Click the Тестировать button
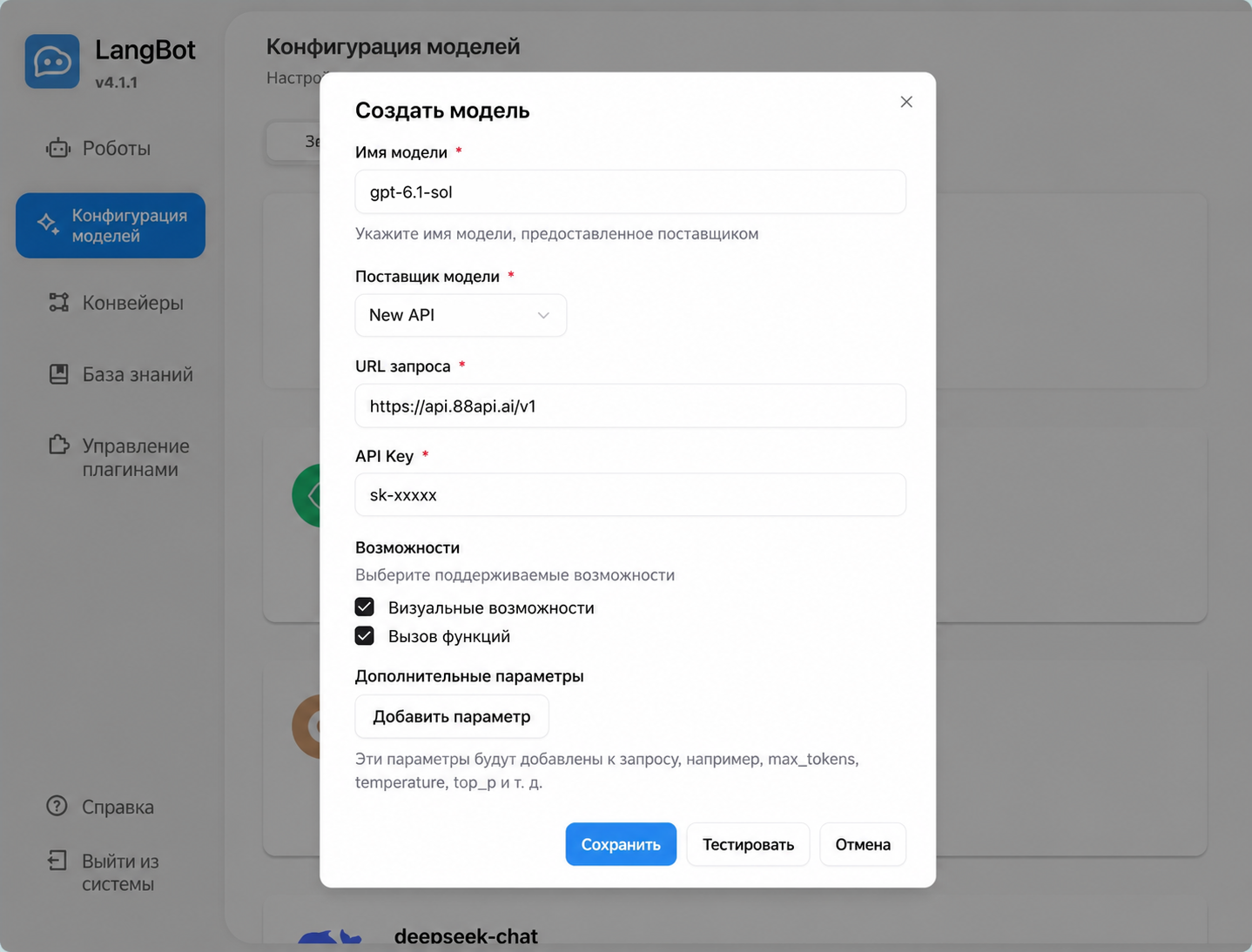The image size is (1252, 952). pyautogui.click(x=748, y=844)
